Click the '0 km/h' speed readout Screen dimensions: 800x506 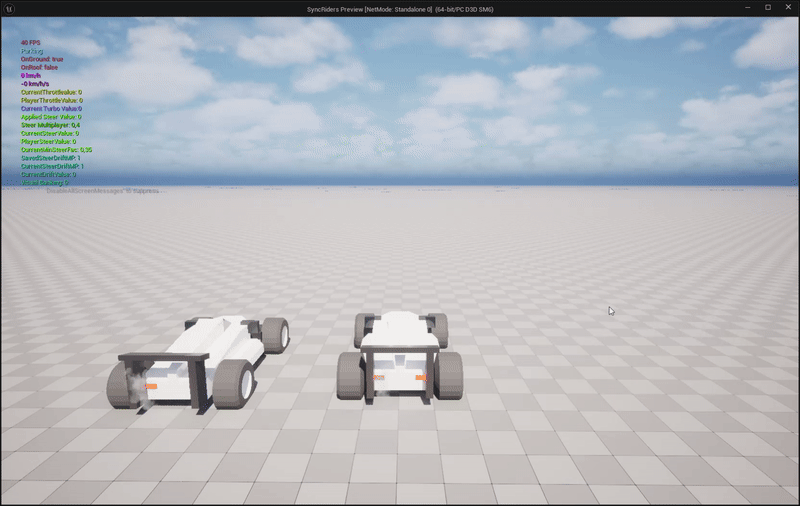[x=31, y=75]
